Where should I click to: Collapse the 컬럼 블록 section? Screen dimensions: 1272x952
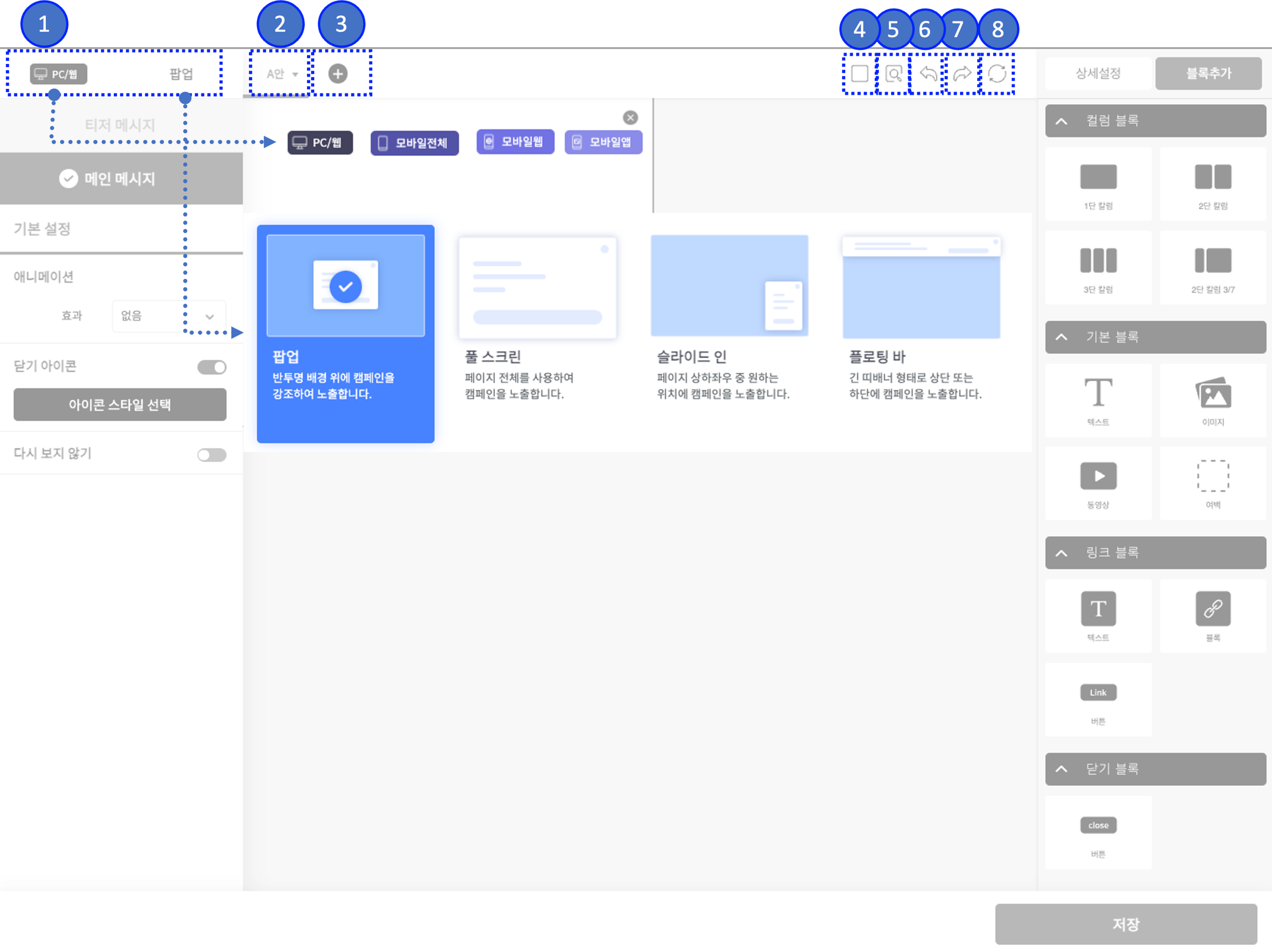tap(1062, 121)
